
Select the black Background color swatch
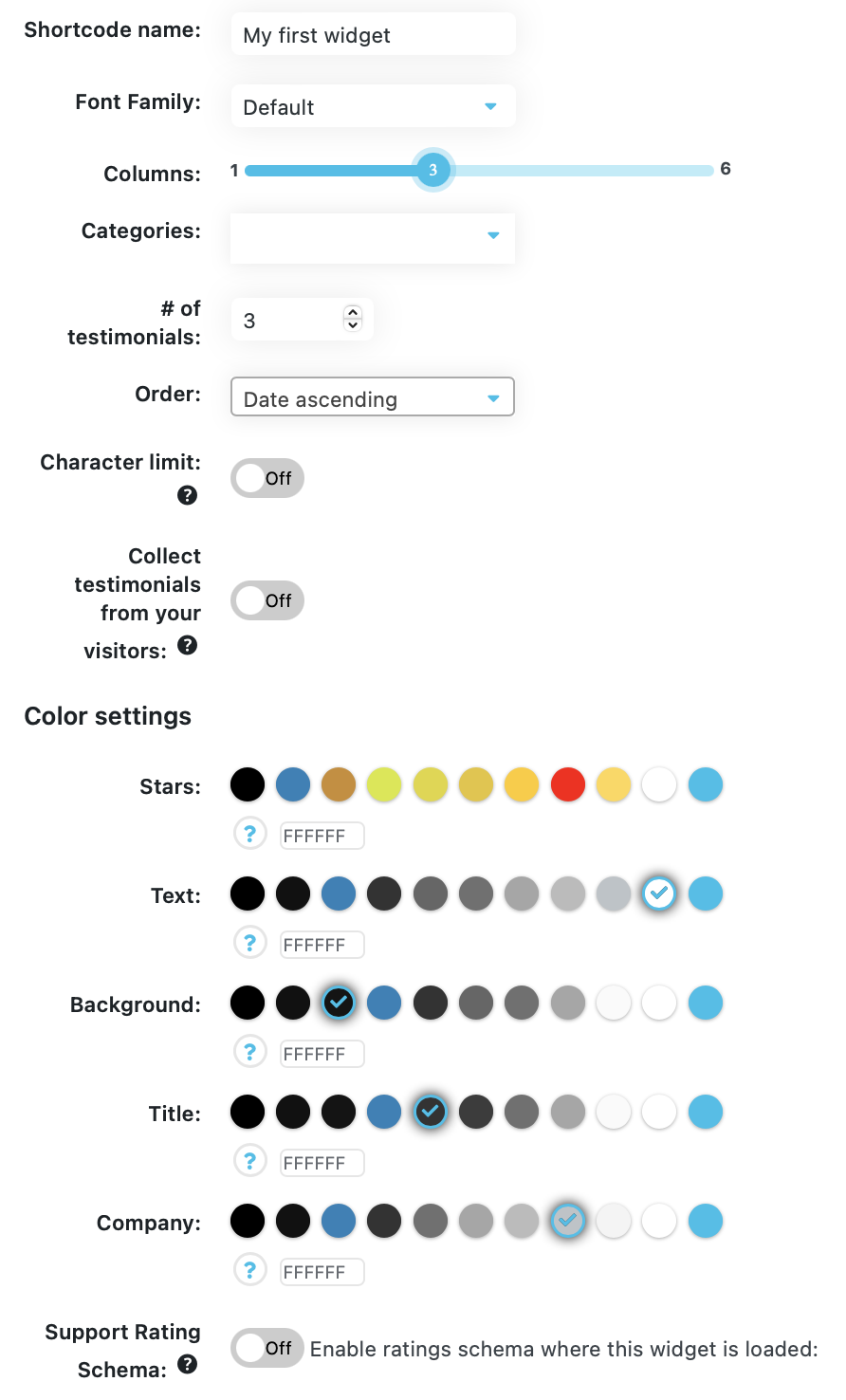[x=248, y=1003]
